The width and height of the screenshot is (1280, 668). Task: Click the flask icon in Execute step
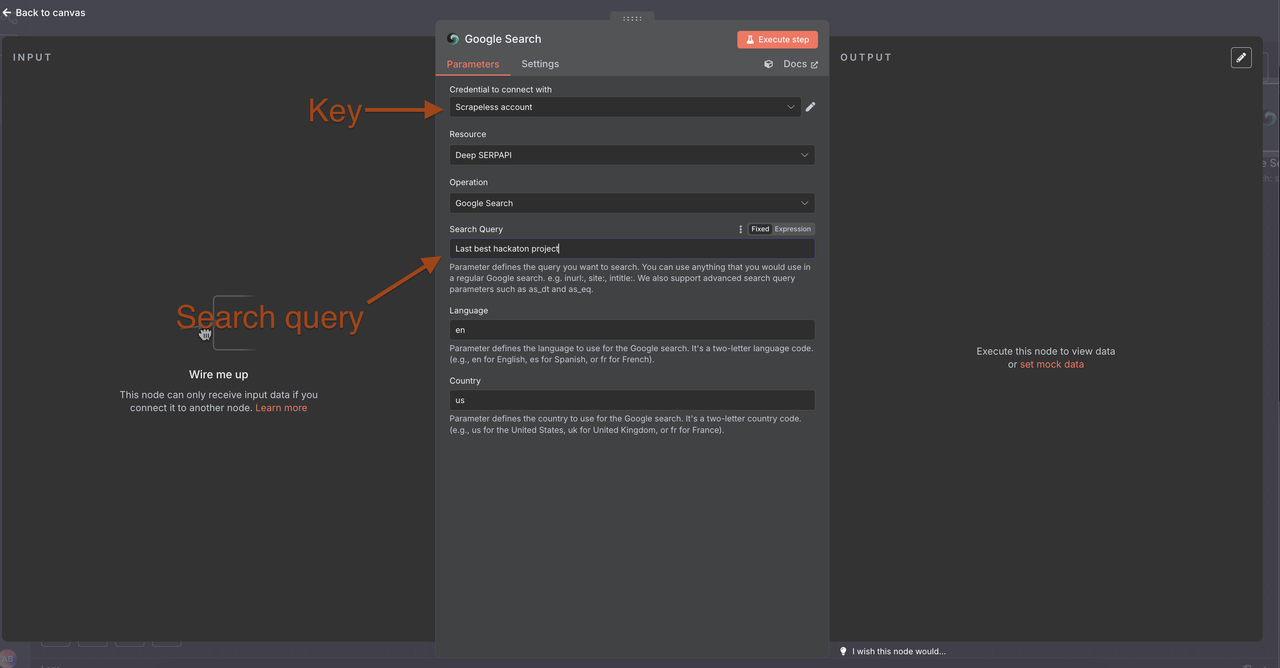click(750, 39)
